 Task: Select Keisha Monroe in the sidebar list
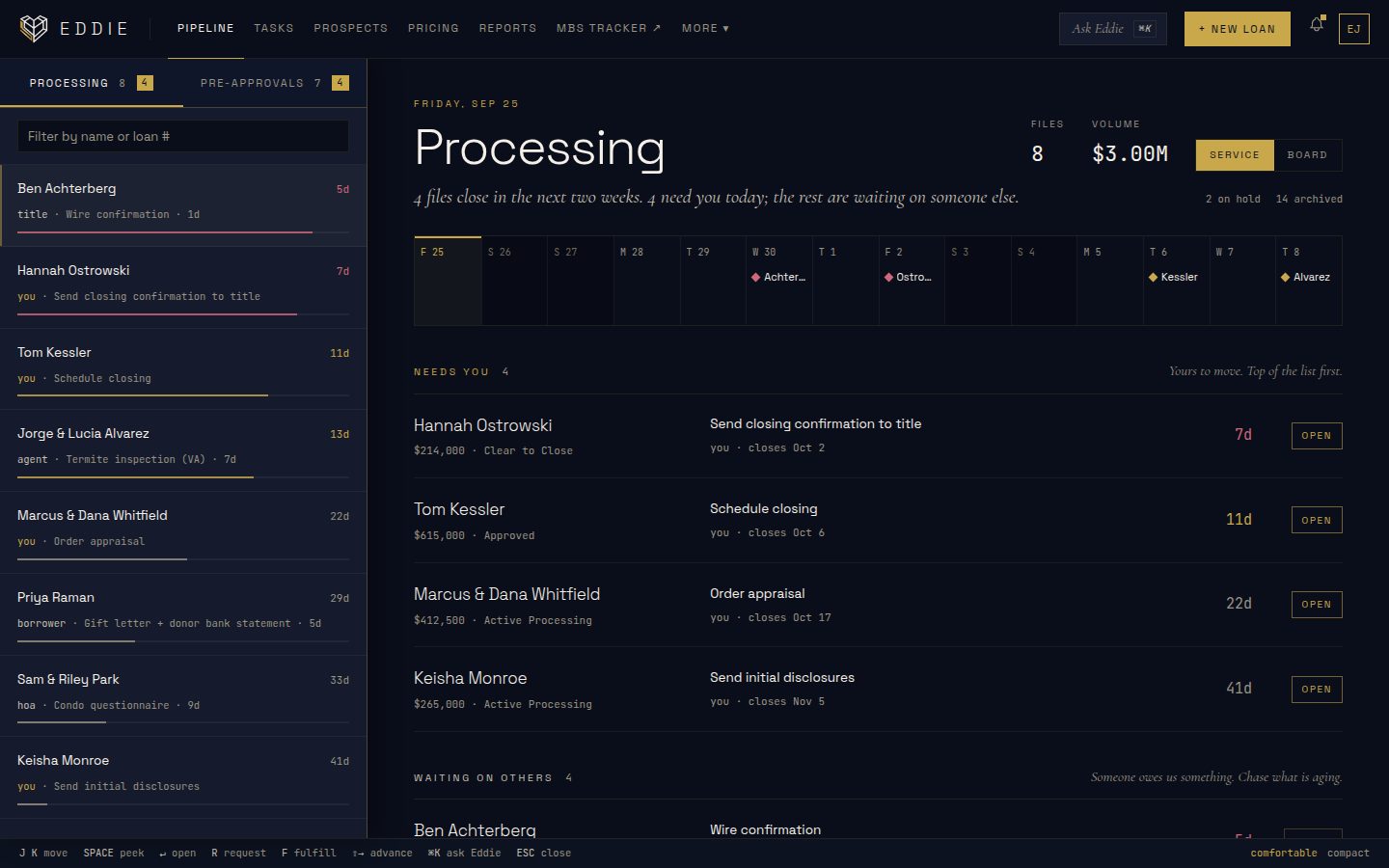[183, 777]
